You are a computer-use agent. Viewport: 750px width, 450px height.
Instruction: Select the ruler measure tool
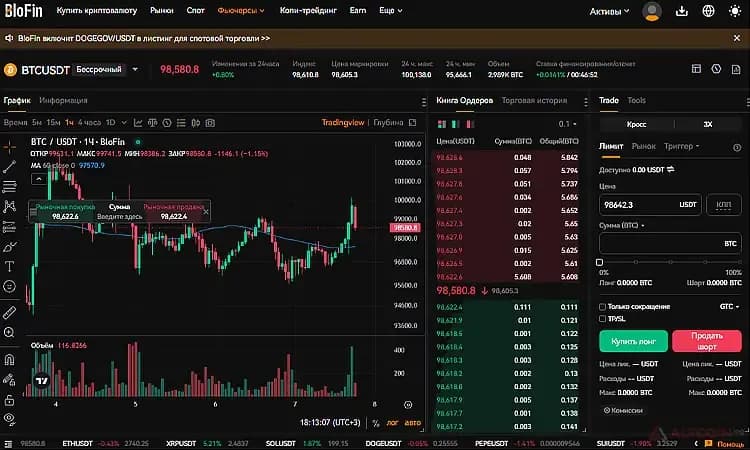click(10, 312)
